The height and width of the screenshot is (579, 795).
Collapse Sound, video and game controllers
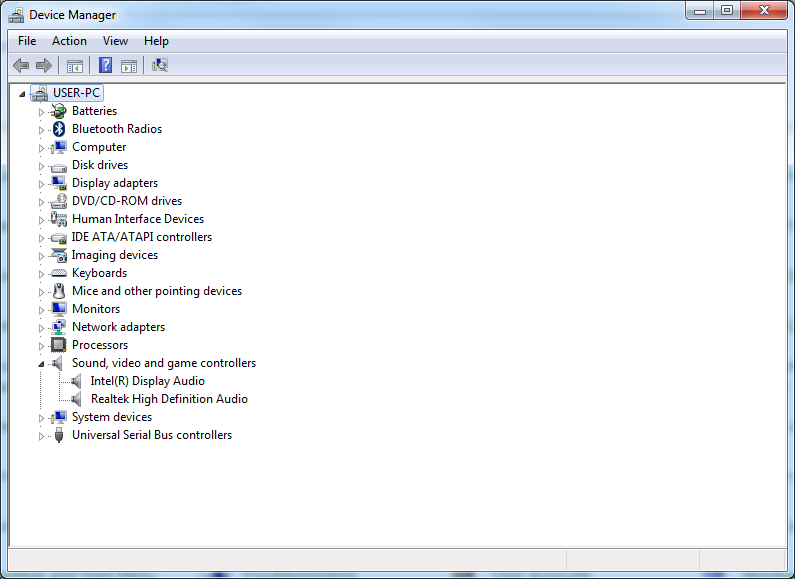click(x=41, y=364)
